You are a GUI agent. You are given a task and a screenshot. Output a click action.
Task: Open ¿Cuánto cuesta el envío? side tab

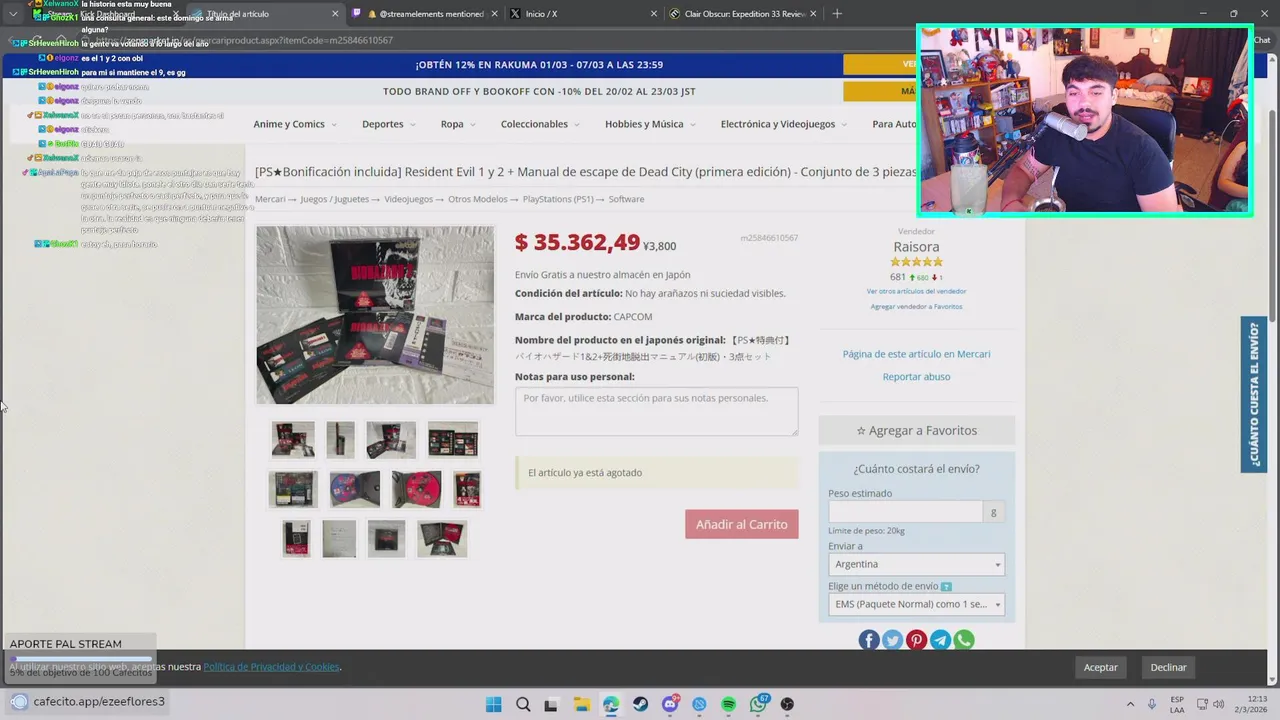tap(1254, 394)
